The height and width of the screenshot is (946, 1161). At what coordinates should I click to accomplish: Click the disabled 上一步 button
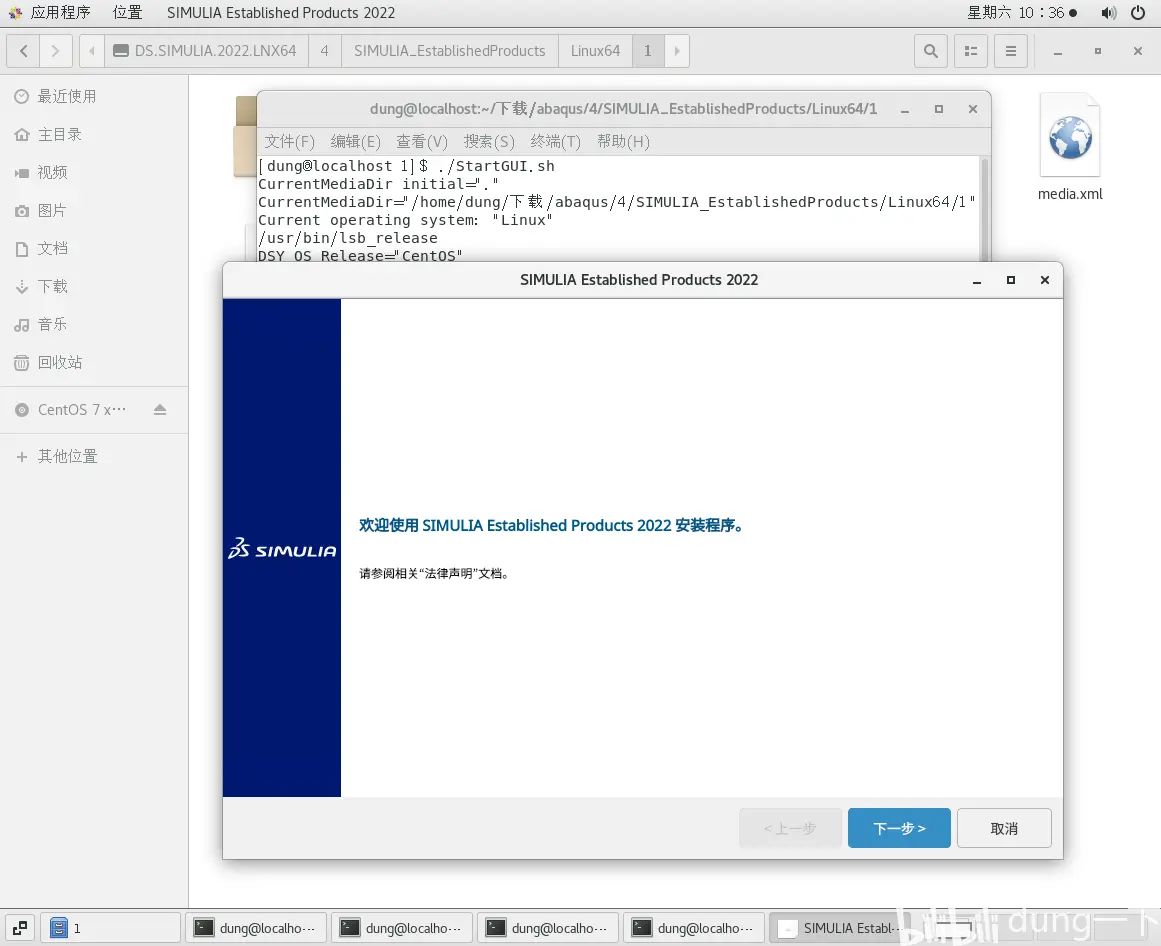coord(790,828)
